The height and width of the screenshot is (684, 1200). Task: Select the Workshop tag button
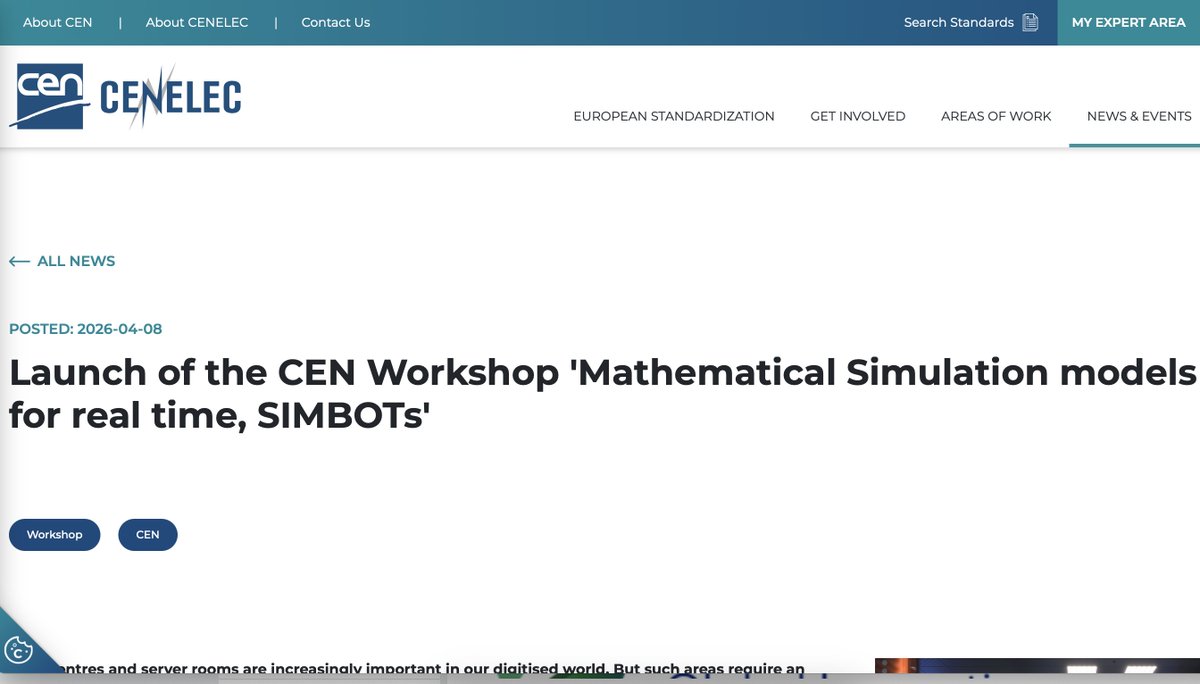[55, 535]
